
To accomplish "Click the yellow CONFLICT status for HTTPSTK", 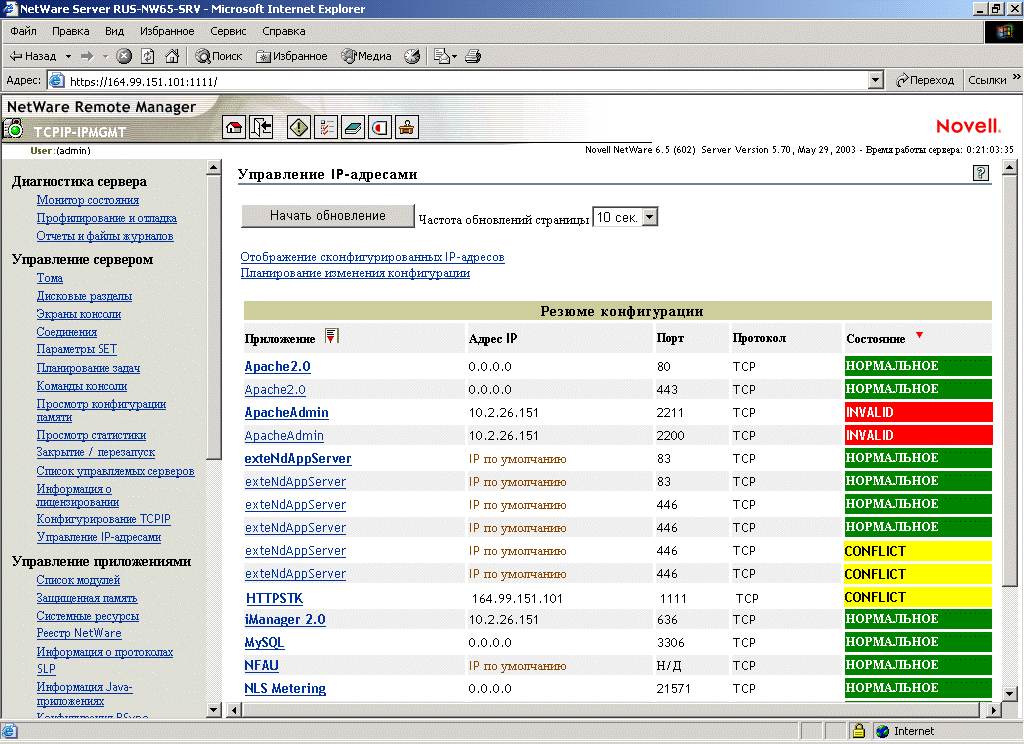I will (918, 597).
